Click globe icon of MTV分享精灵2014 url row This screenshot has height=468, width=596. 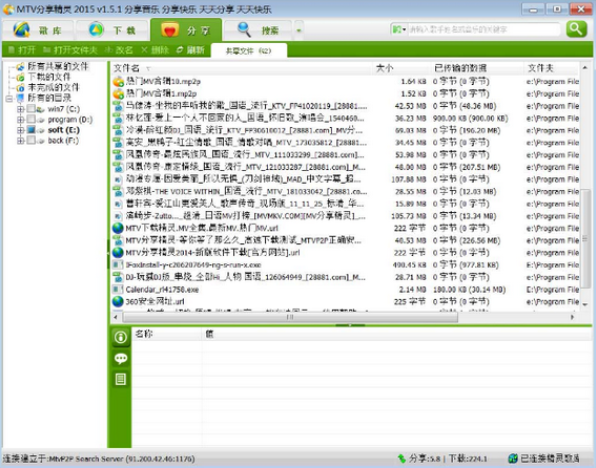(118, 252)
